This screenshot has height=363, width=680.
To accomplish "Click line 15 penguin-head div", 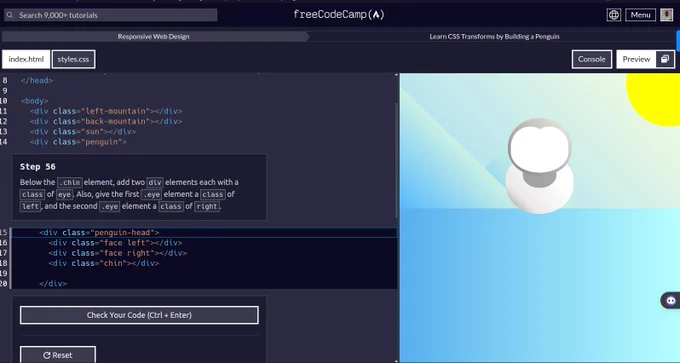I will (x=99, y=233).
